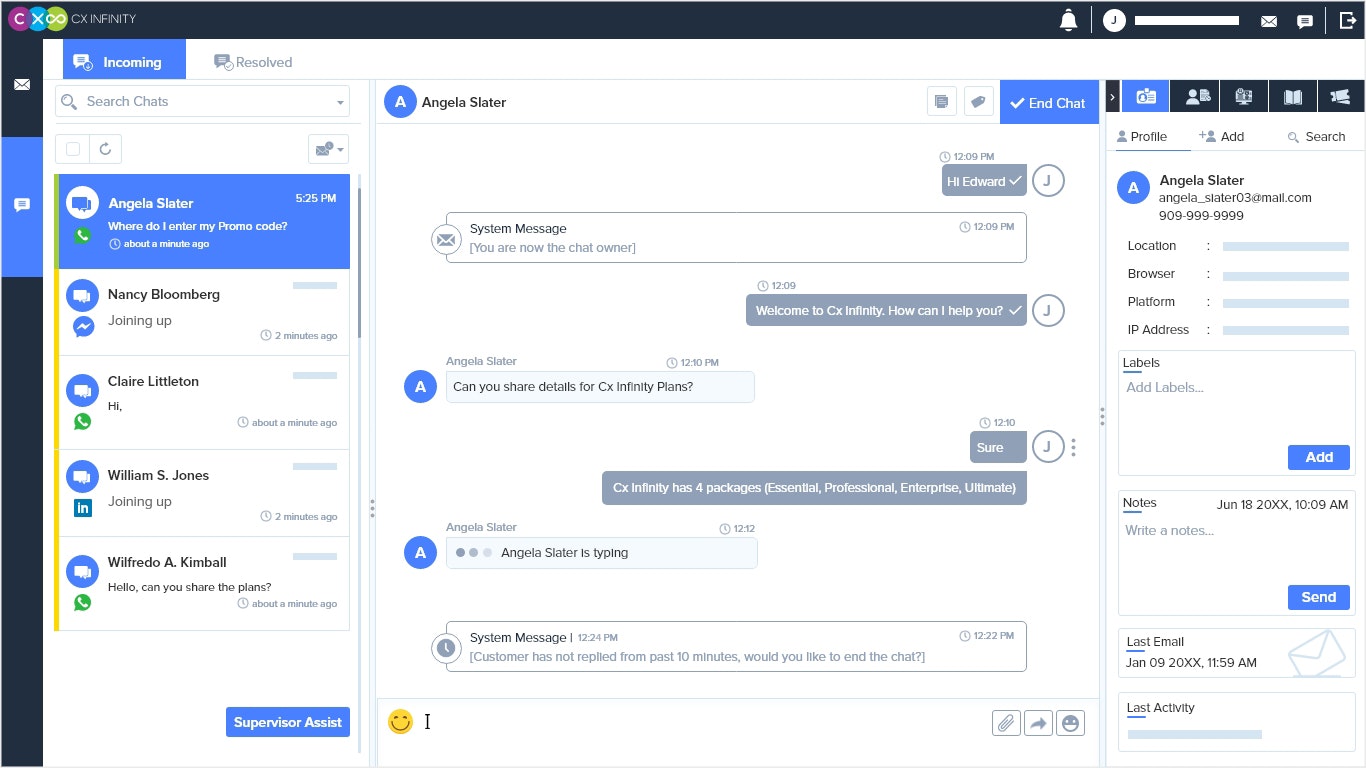Collapse the right side panel arrow
Screen dimensions: 1366x768
point(1113,97)
